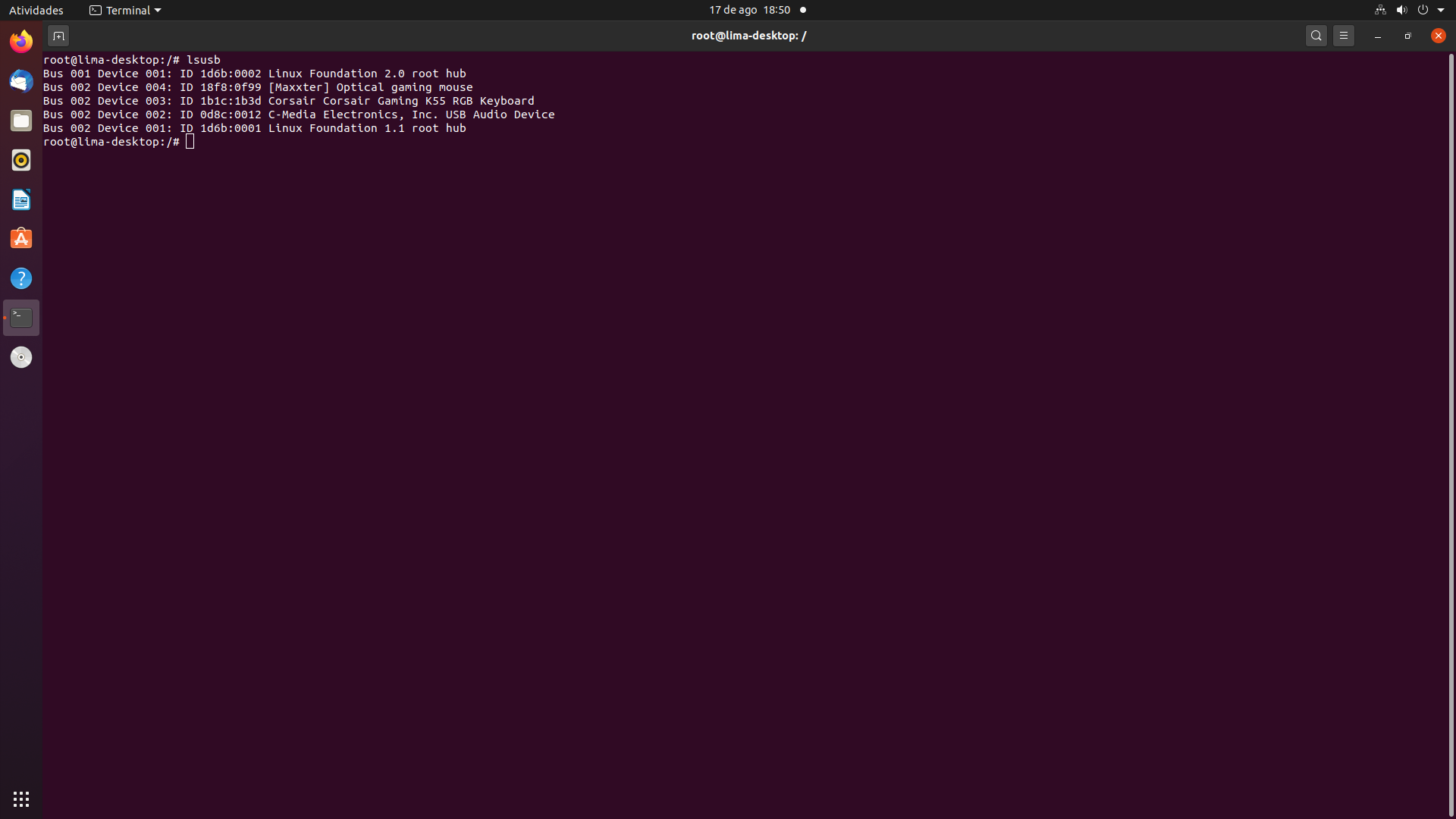Click the Linux Foundation 1.1 root hub line
The width and height of the screenshot is (1456, 819).
[x=255, y=128]
